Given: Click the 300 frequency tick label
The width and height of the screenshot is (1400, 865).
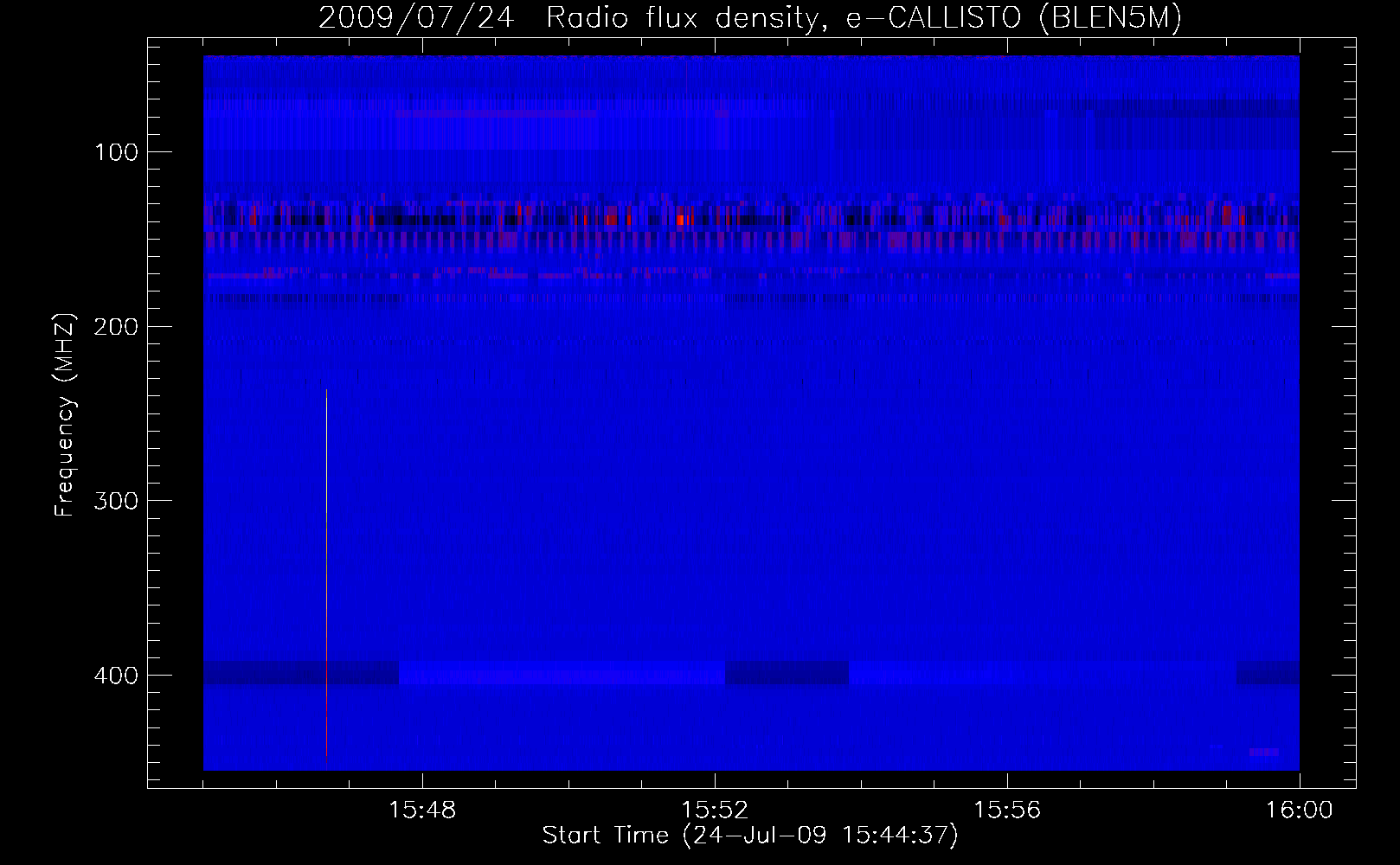Looking at the screenshot, I should point(116,501).
